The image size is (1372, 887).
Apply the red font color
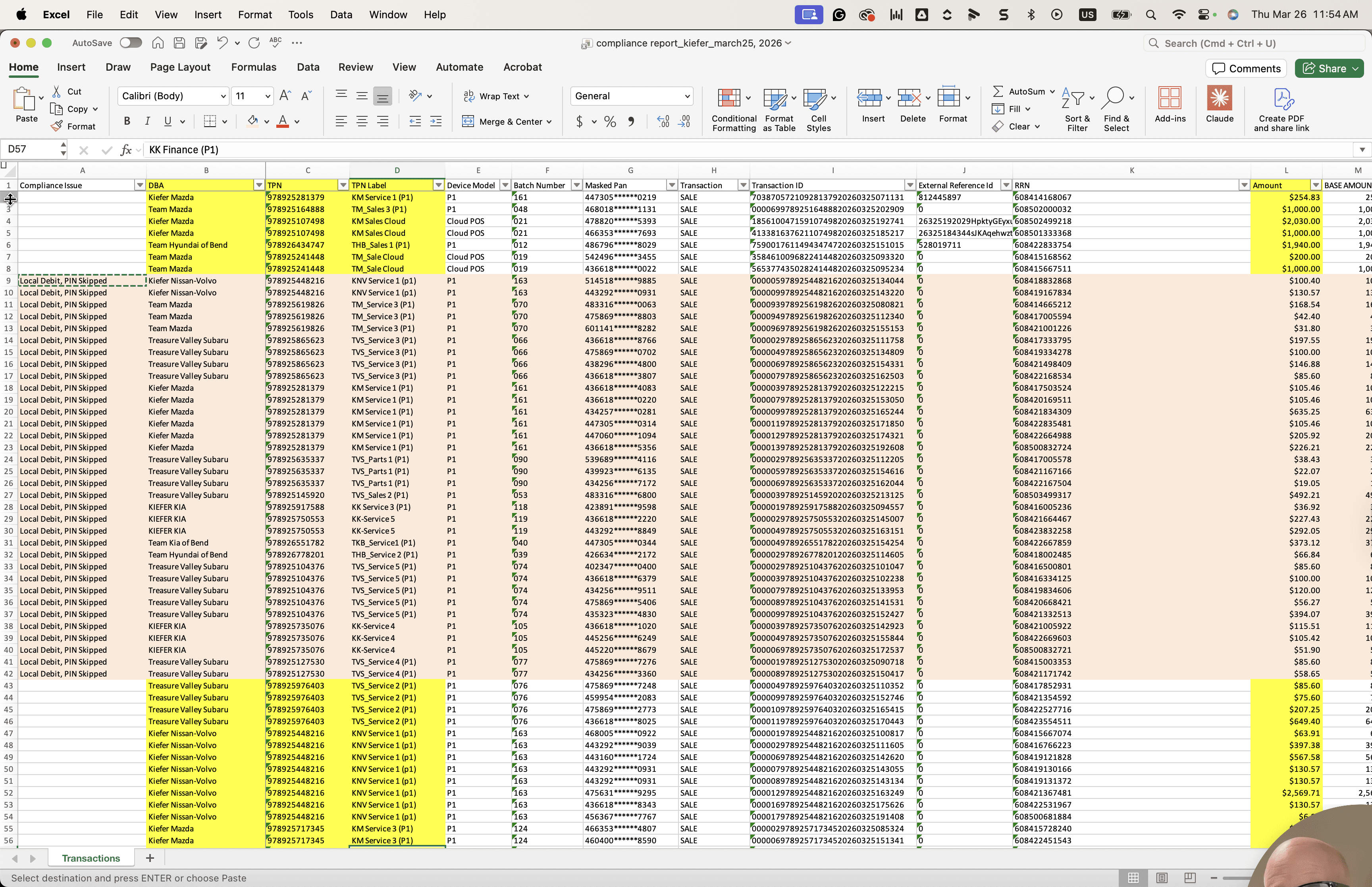click(283, 121)
